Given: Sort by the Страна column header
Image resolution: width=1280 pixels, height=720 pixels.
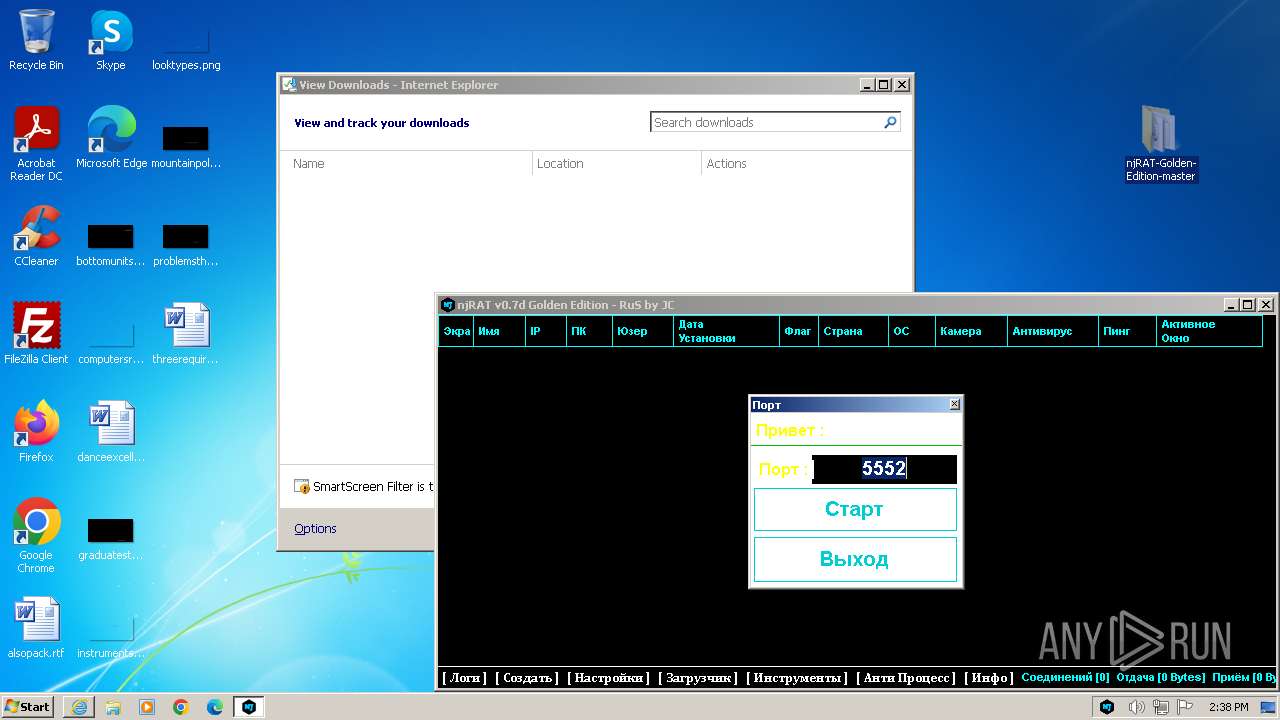Looking at the screenshot, I should (854, 331).
